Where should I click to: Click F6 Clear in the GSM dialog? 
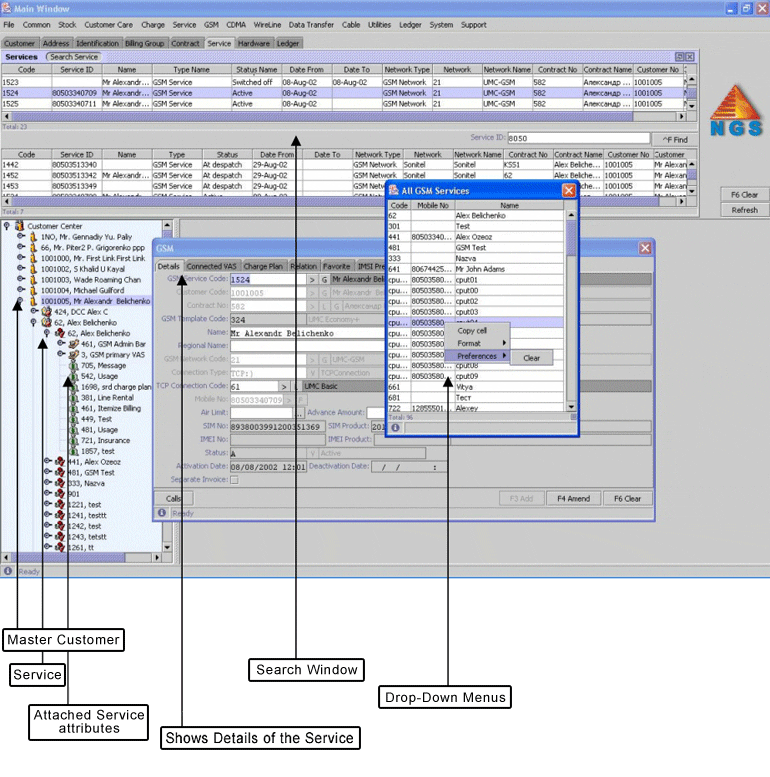[627, 499]
